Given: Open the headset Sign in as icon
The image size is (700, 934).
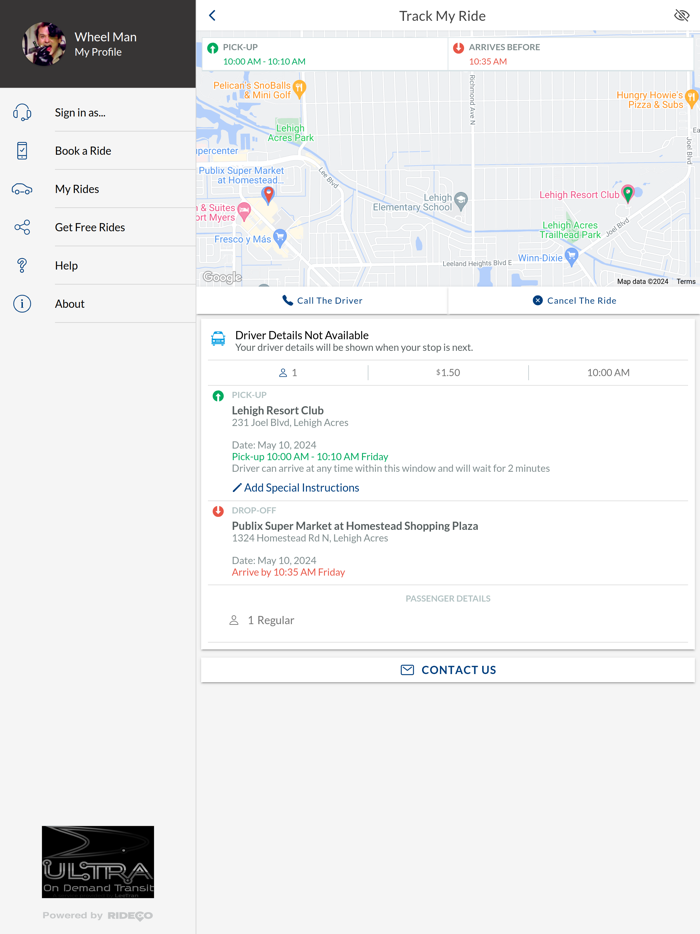Looking at the screenshot, I should (22, 113).
